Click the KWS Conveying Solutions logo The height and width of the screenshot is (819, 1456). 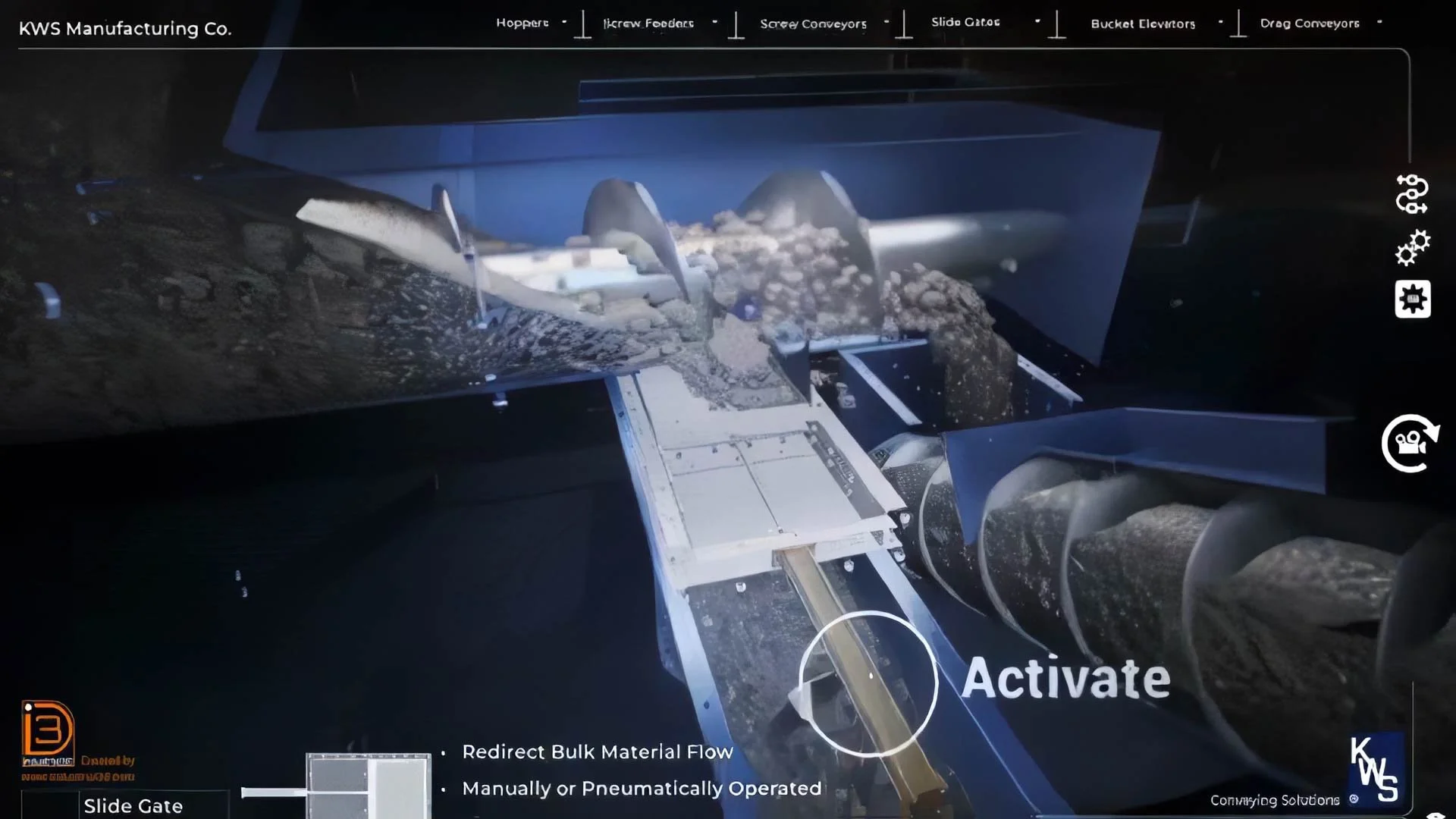[1373, 769]
